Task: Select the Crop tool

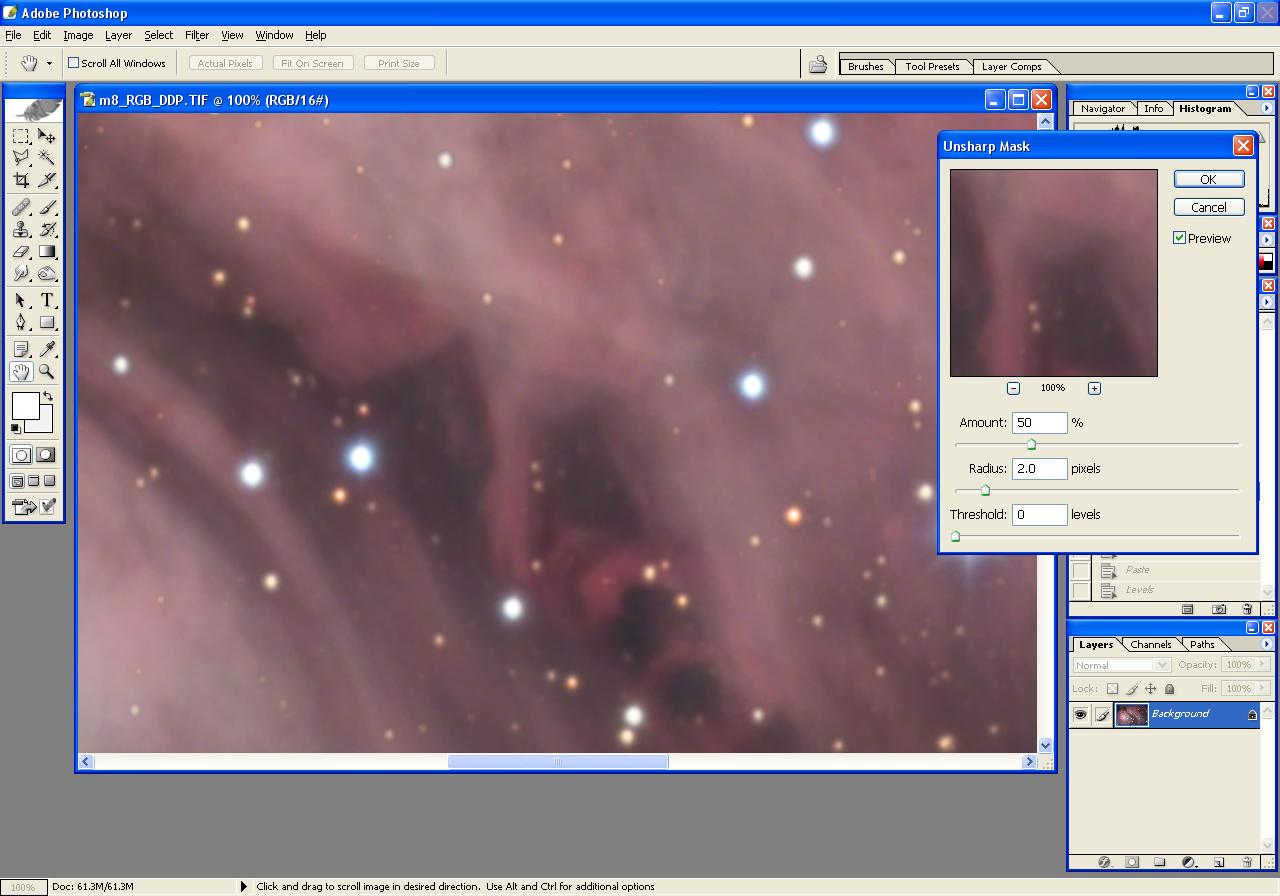Action: 21,180
